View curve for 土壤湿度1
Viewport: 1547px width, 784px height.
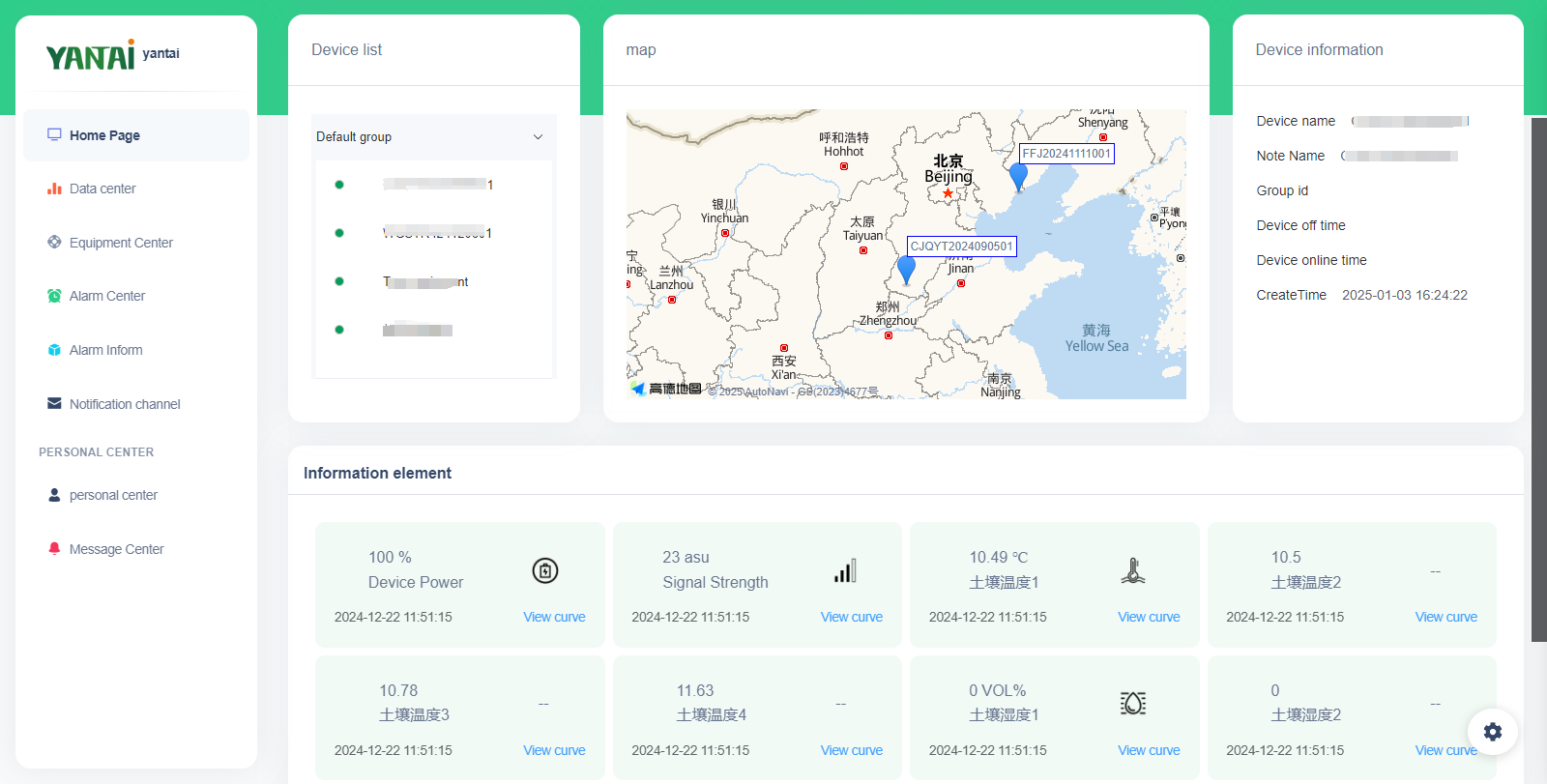point(1149,750)
